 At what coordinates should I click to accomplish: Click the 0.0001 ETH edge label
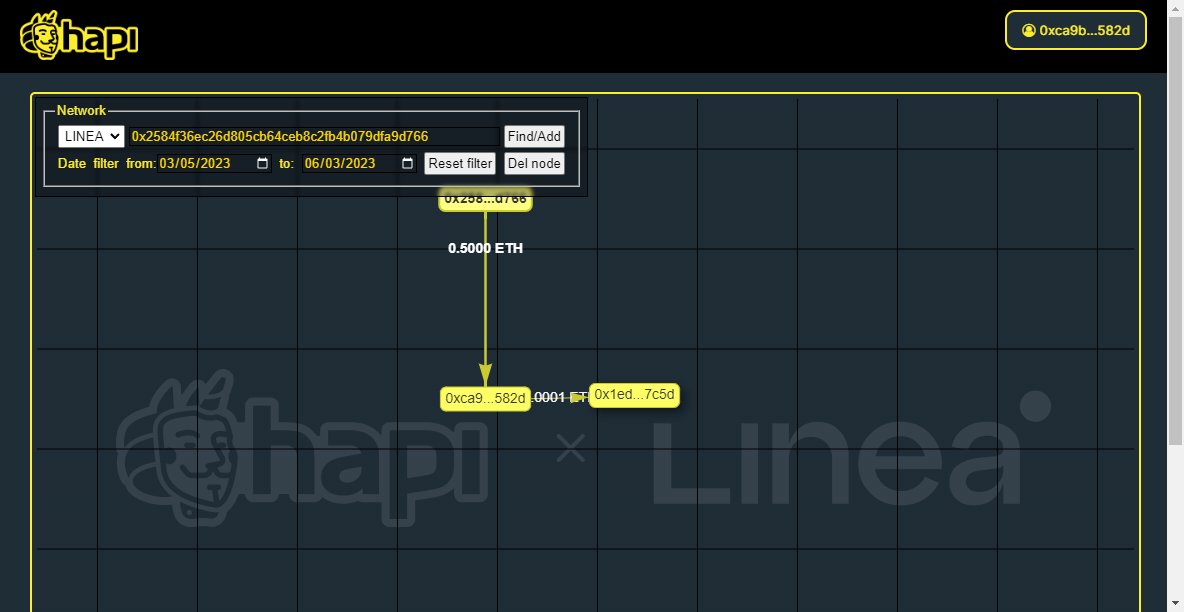click(x=560, y=397)
